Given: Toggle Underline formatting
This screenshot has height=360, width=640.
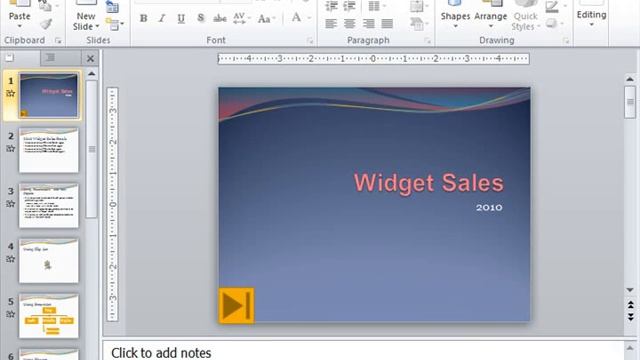Looking at the screenshot, I should (x=181, y=18).
